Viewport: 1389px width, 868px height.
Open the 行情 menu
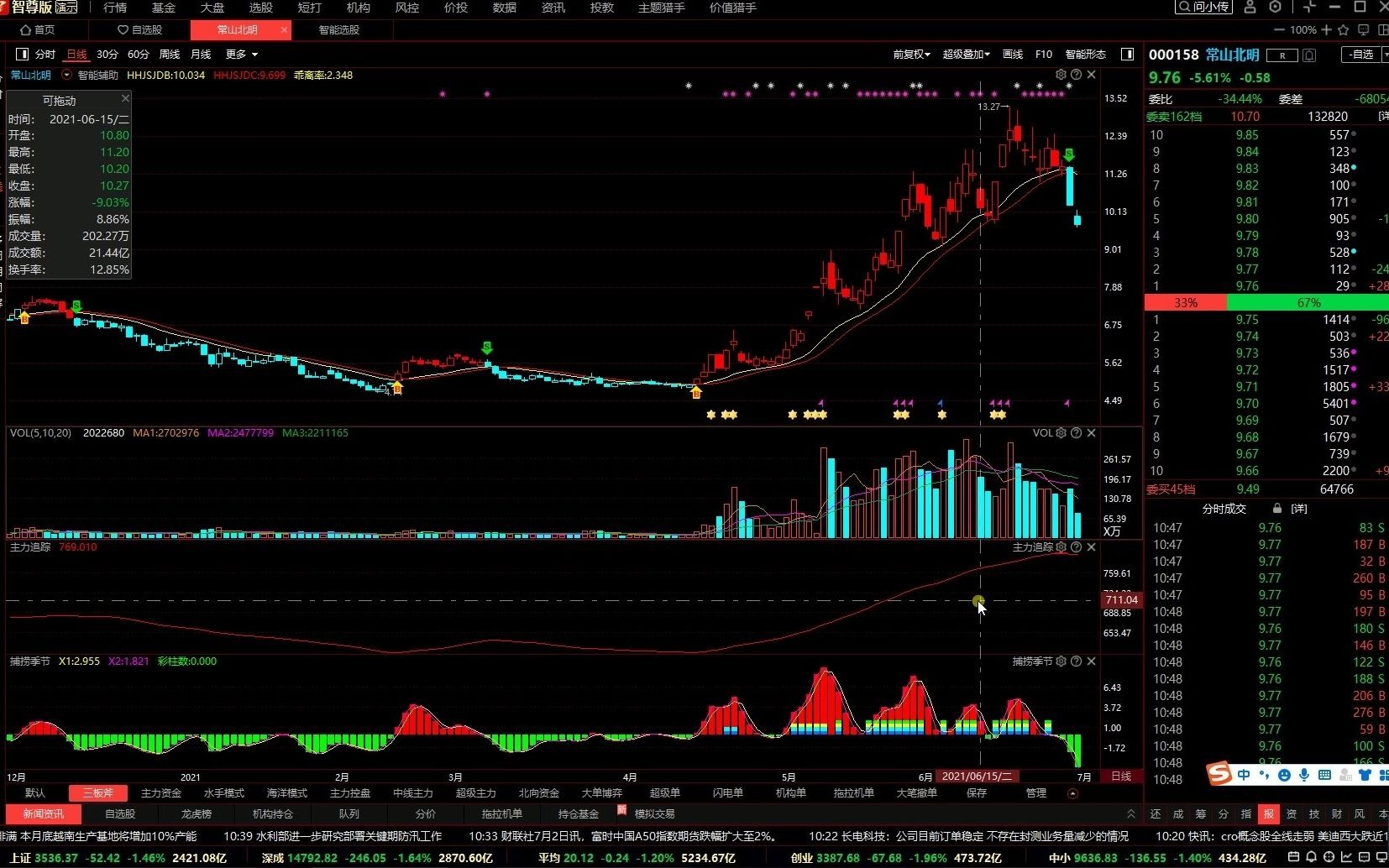click(x=115, y=8)
